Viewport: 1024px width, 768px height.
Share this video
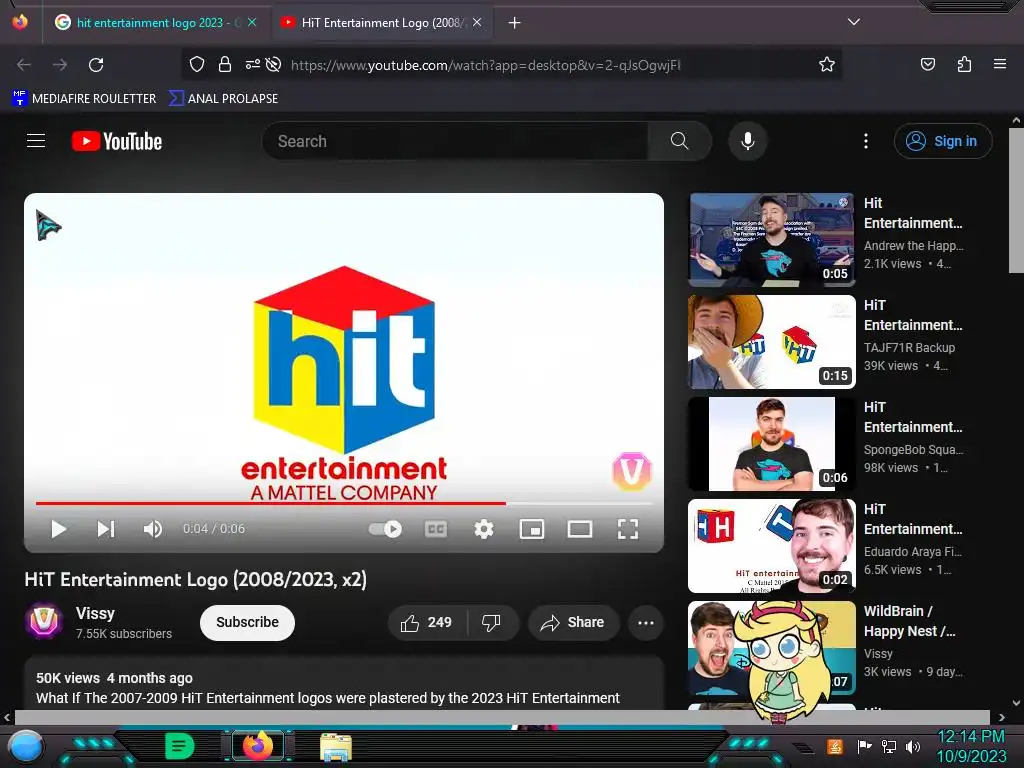point(573,622)
